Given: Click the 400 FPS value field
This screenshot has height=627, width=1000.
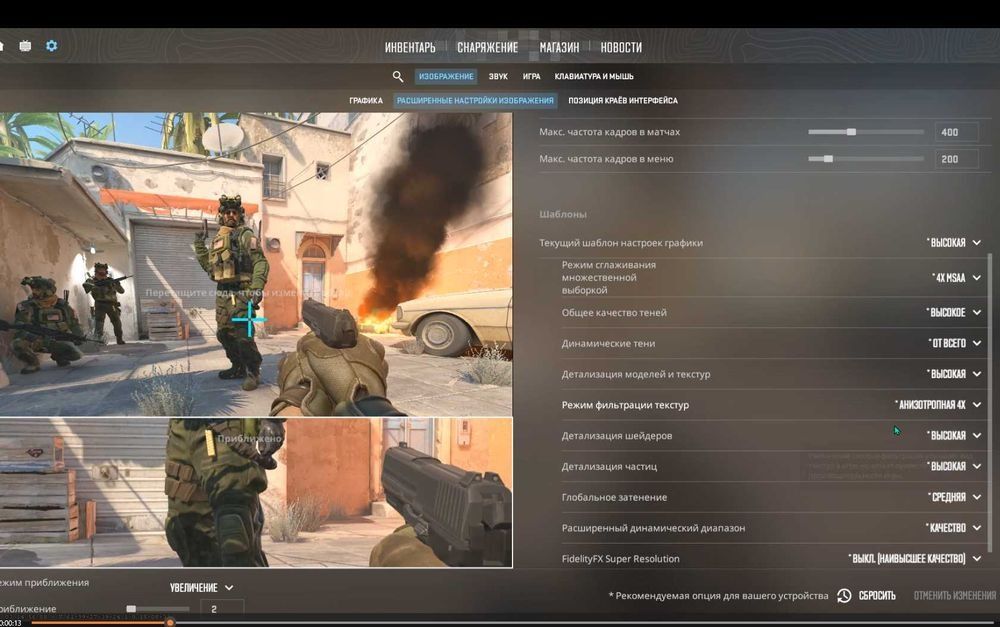Looking at the screenshot, I should point(957,132).
